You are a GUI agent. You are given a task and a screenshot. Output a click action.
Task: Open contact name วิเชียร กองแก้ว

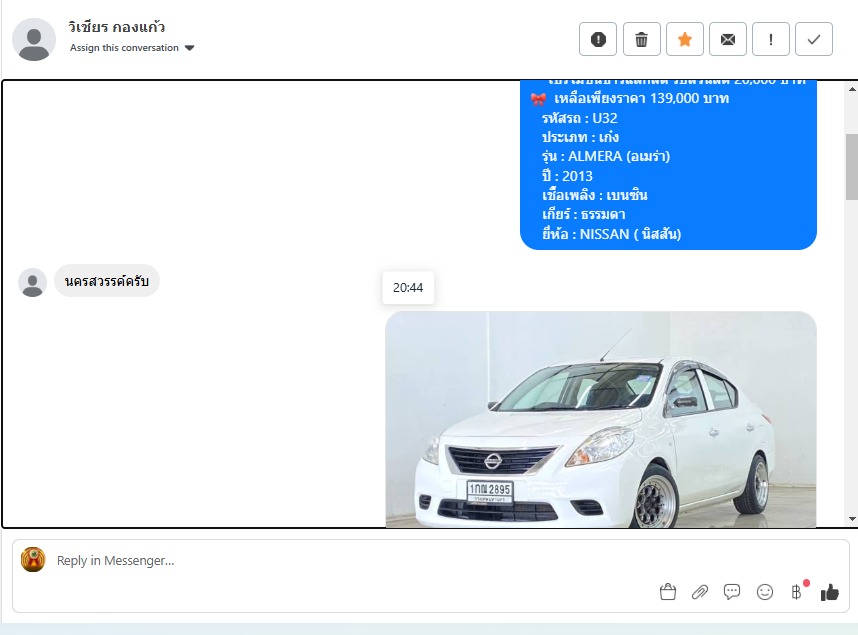click(x=117, y=27)
